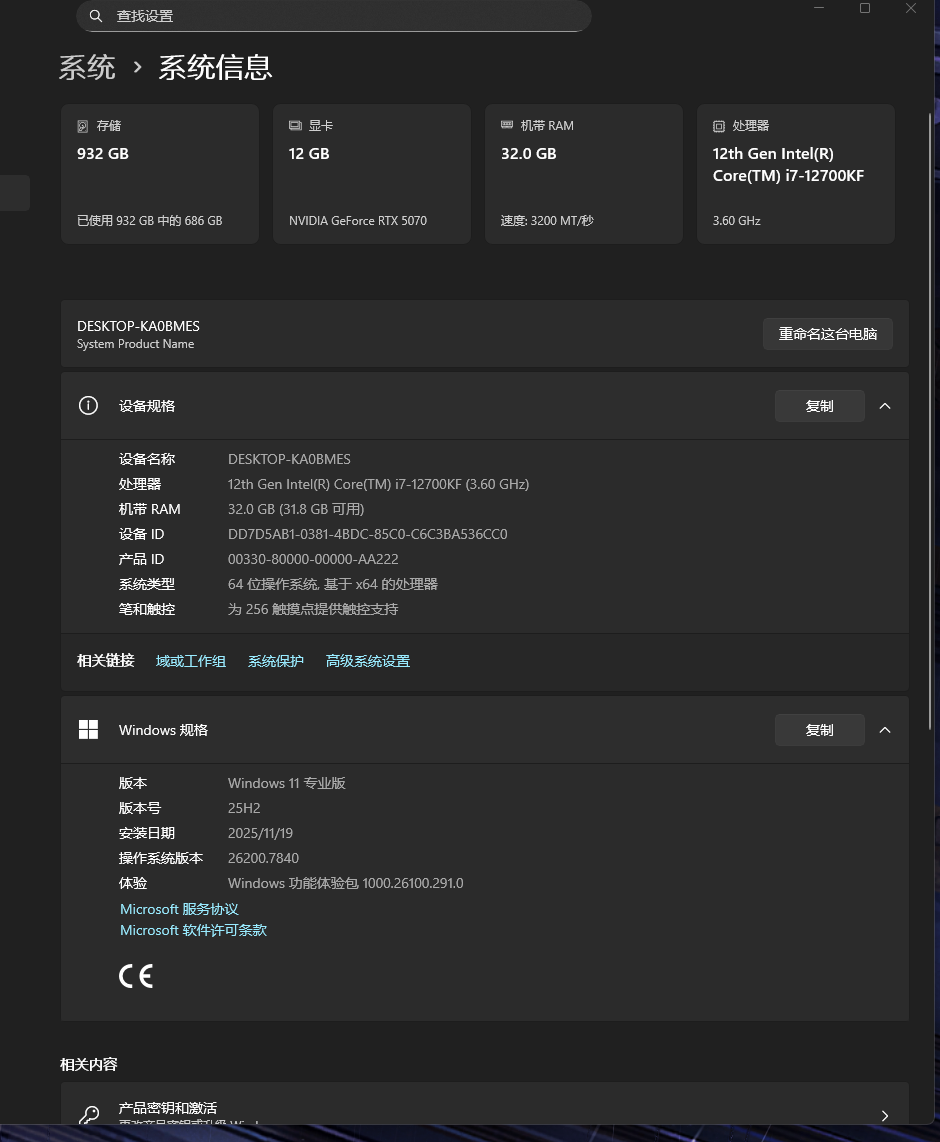Click the Windows logo icon
Image resolution: width=940 pixels, height=1142 pixels.
[89, 730]
